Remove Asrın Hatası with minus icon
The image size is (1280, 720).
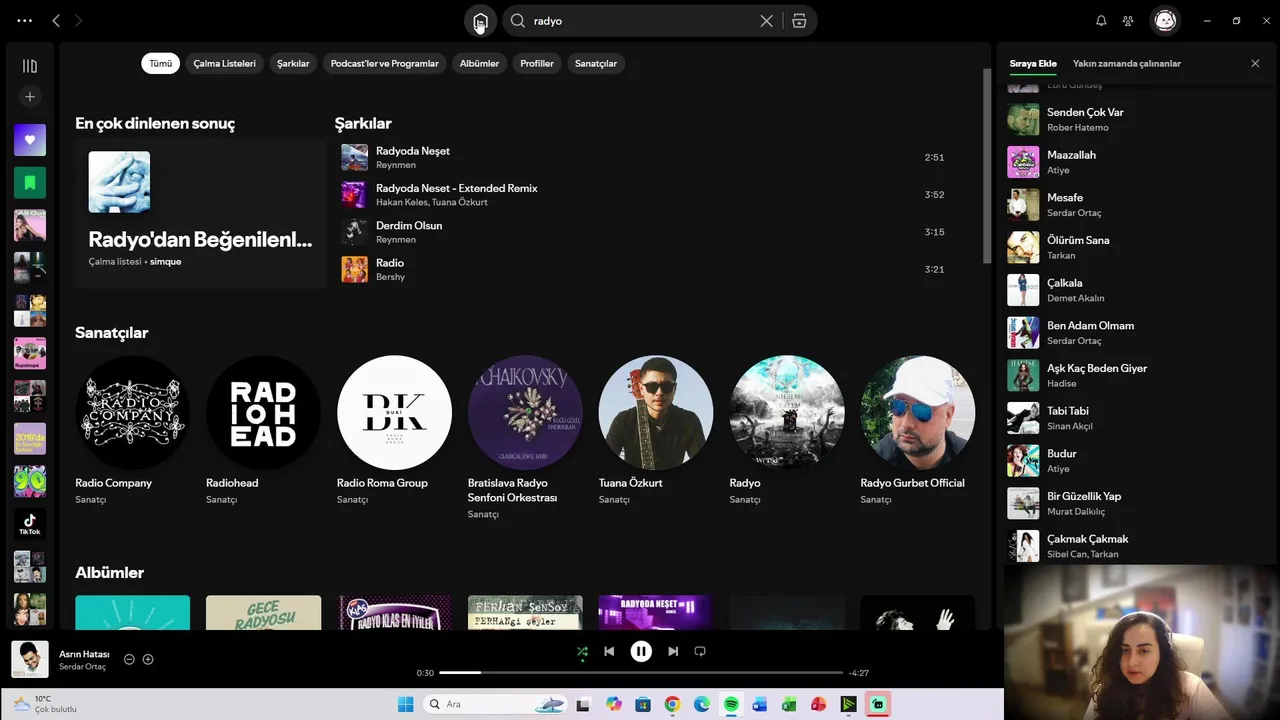pyautogui.click(x=129, y=659)
